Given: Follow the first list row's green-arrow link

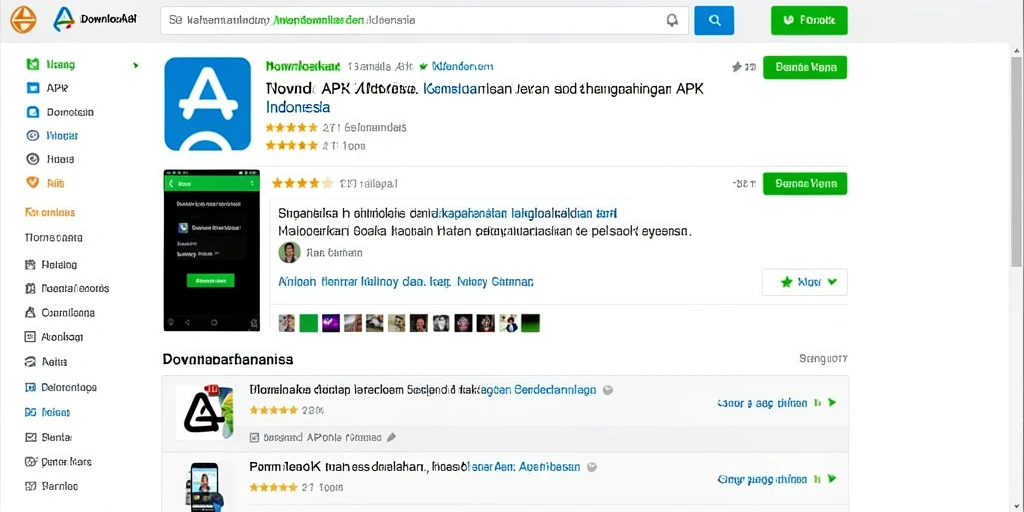Looking at the screenshot, I should (776, 403).
